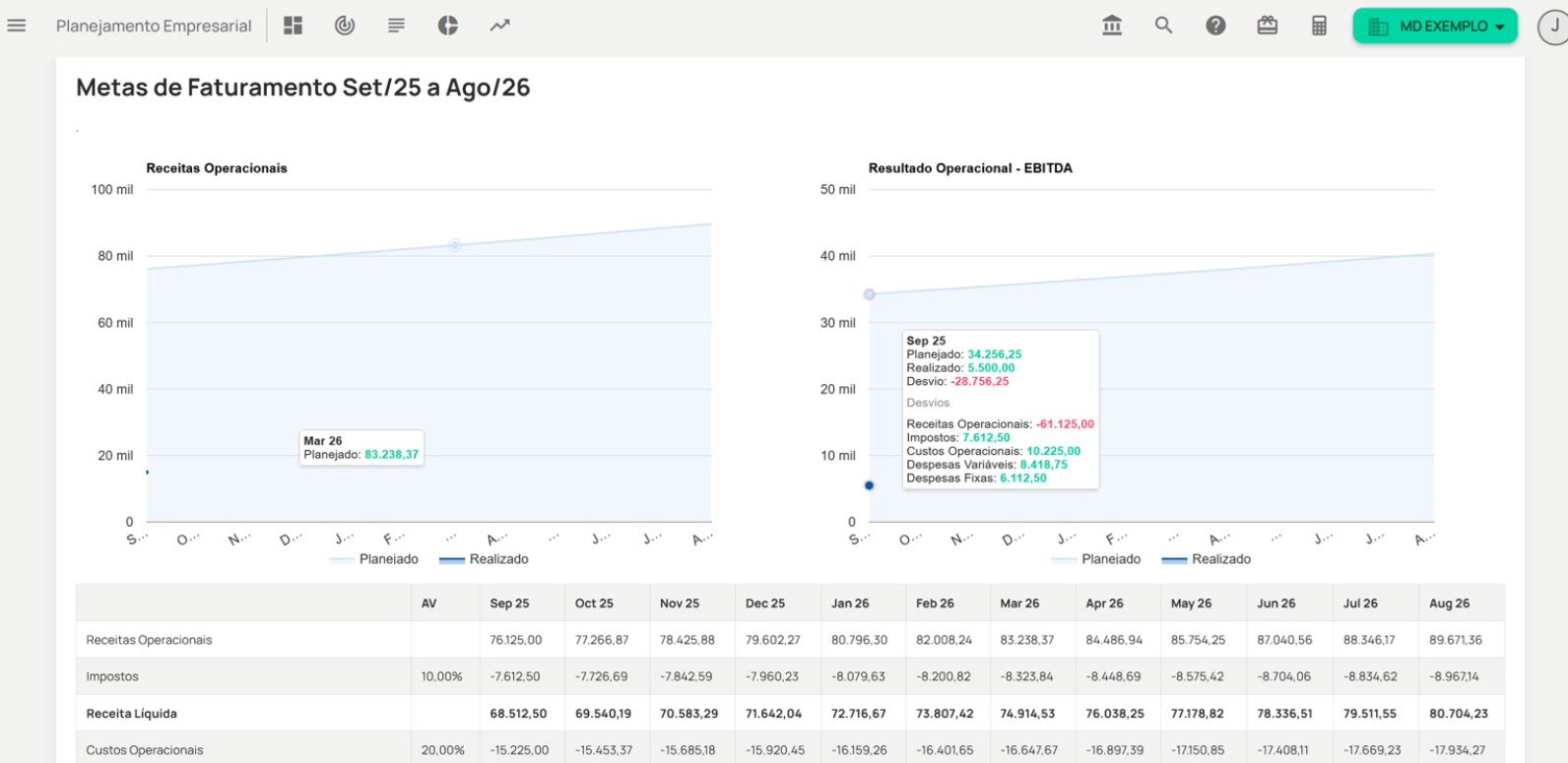Open the circular target goals icon
Image resolution: width=1568 pixels, height=763 pixels.
click(345, 26)
